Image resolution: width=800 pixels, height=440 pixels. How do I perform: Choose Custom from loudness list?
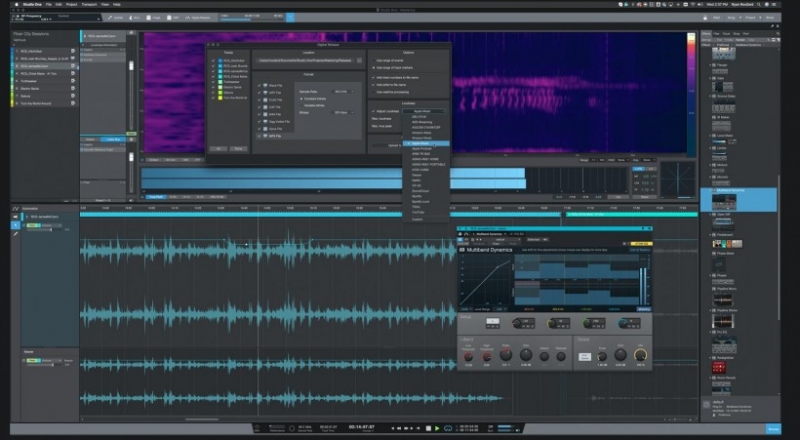coord(417,219)
